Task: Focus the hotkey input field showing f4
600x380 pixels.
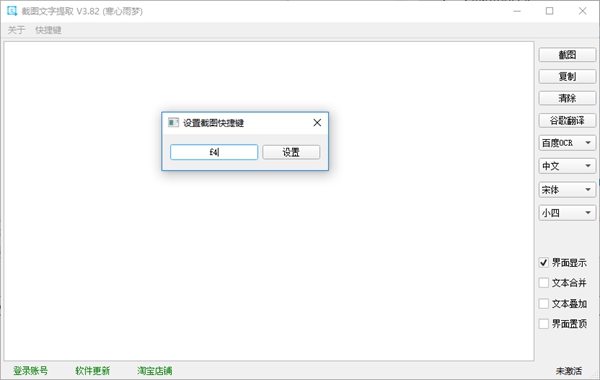Action: pos(214,152)
